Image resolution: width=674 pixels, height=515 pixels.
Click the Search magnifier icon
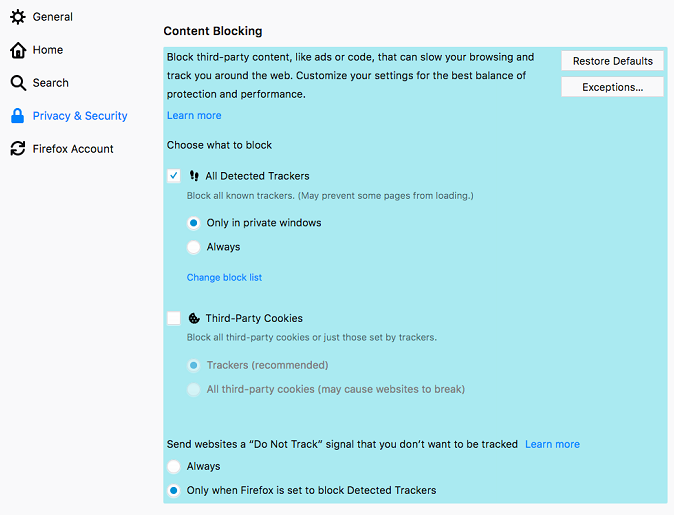click(18, 83)
